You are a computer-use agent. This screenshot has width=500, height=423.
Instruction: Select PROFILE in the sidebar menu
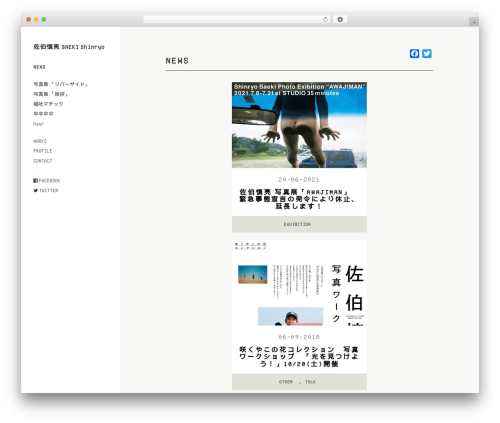[x=43, y=151]
